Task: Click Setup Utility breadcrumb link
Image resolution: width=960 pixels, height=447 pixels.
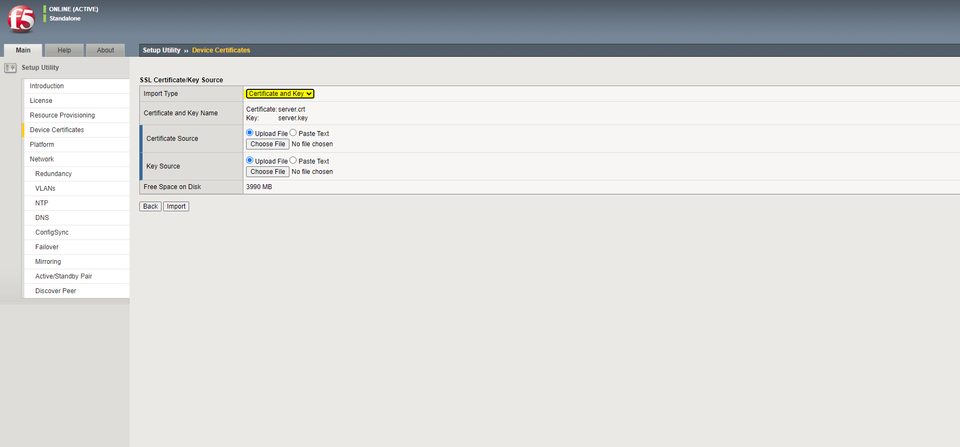Action: [x=161, y=50]
